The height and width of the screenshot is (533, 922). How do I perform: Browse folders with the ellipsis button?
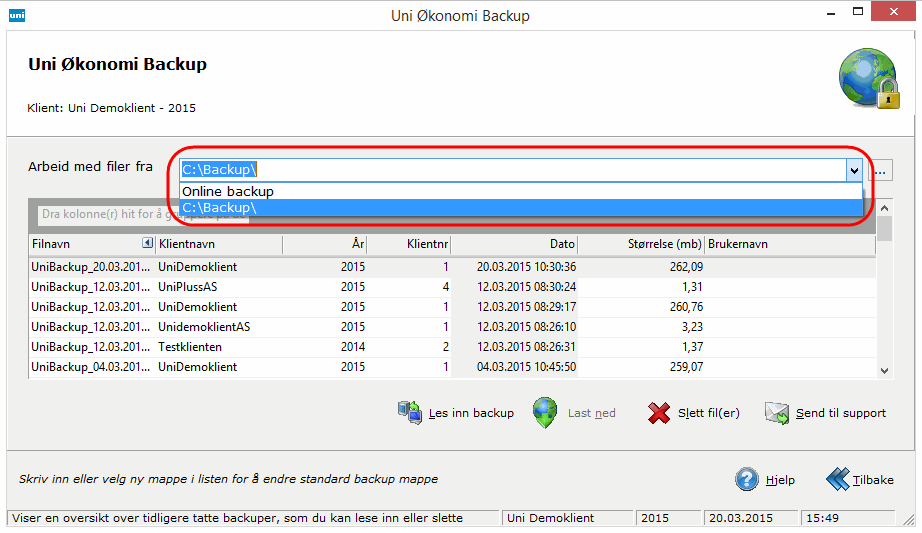point(881,170)
